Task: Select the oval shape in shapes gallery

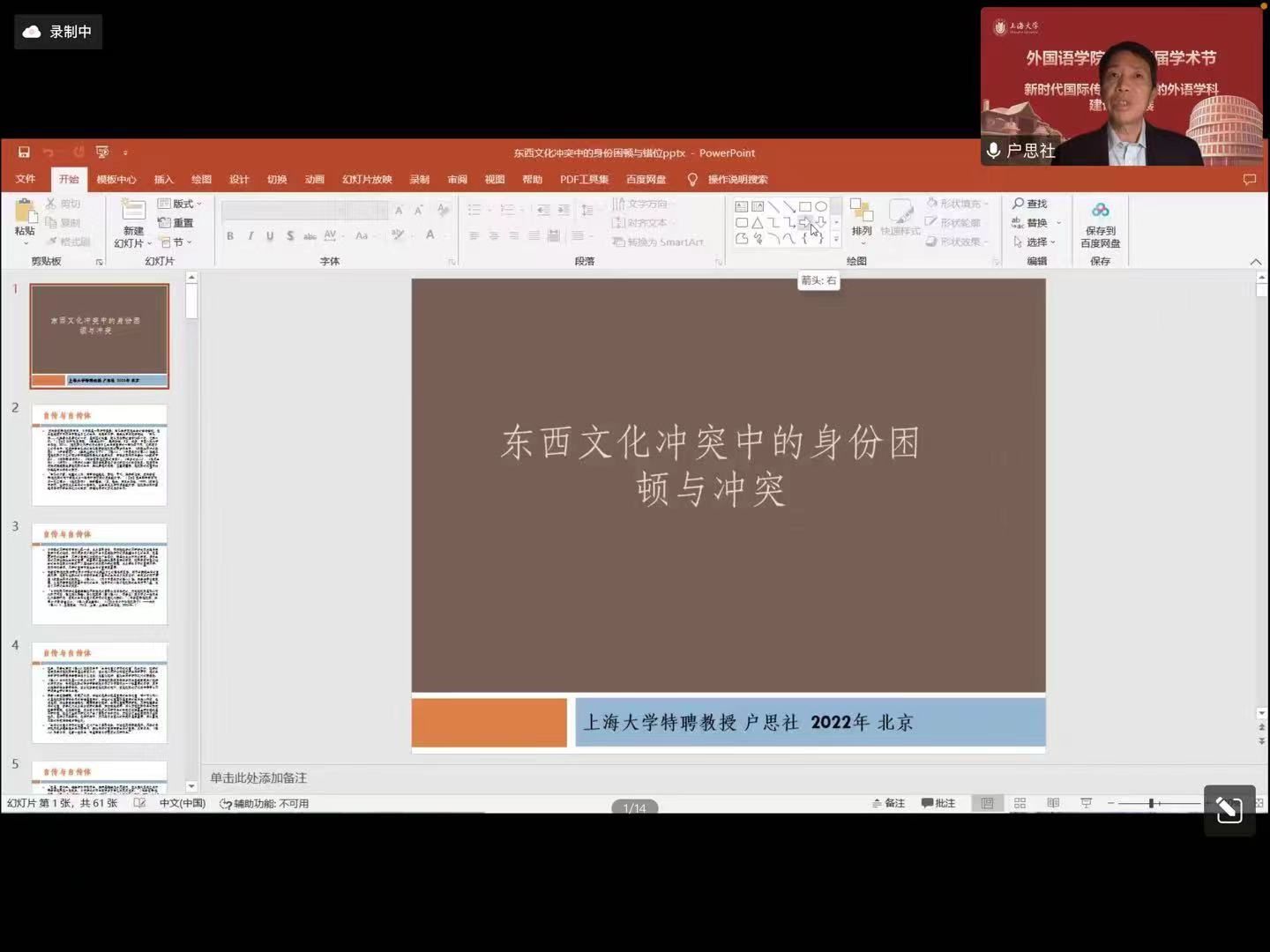Action: pos(821,206)
